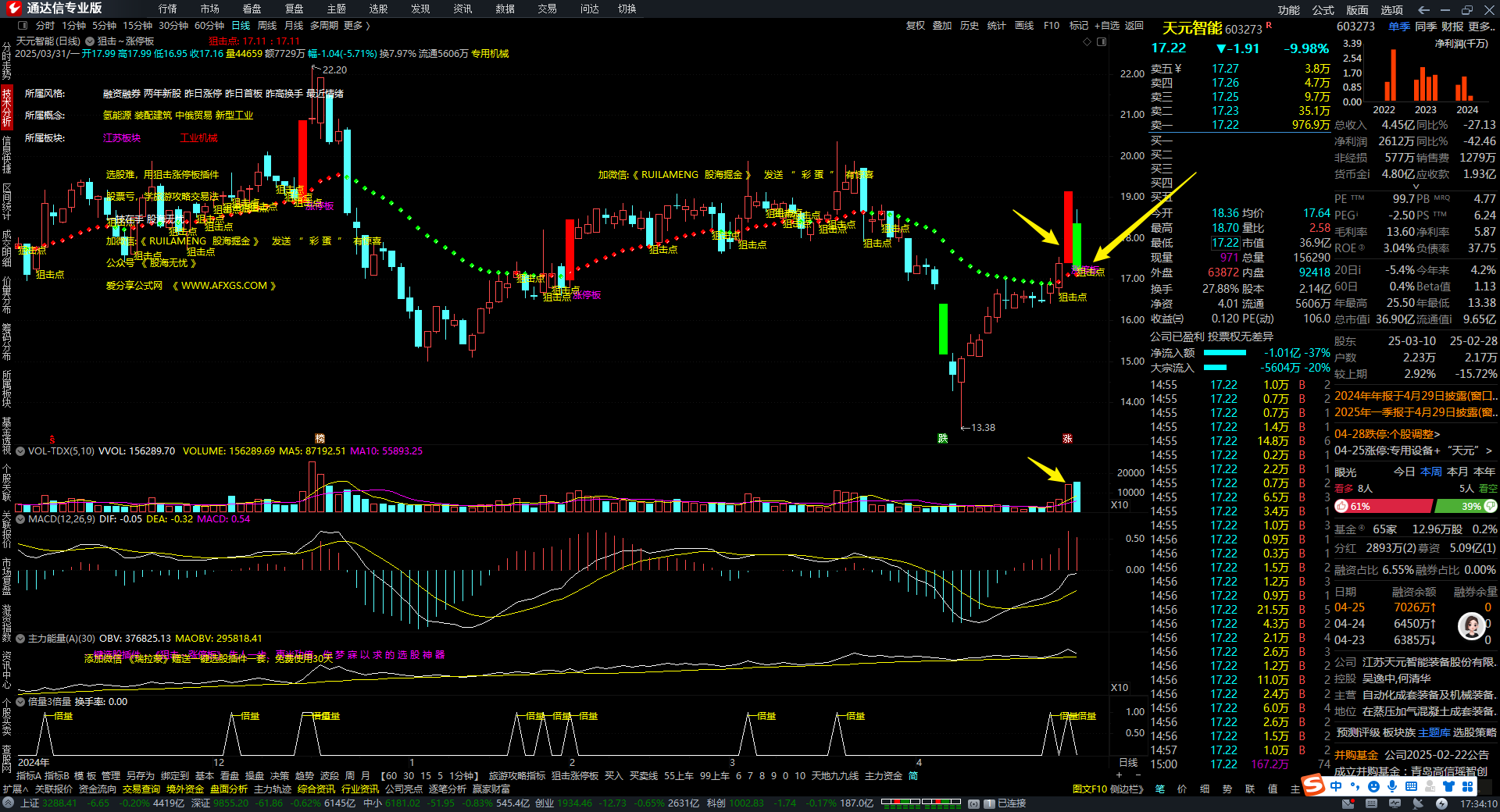Screen dimensions: 1500x812
Task: Switch to the 周线 period tab
Action: [267, 26]
